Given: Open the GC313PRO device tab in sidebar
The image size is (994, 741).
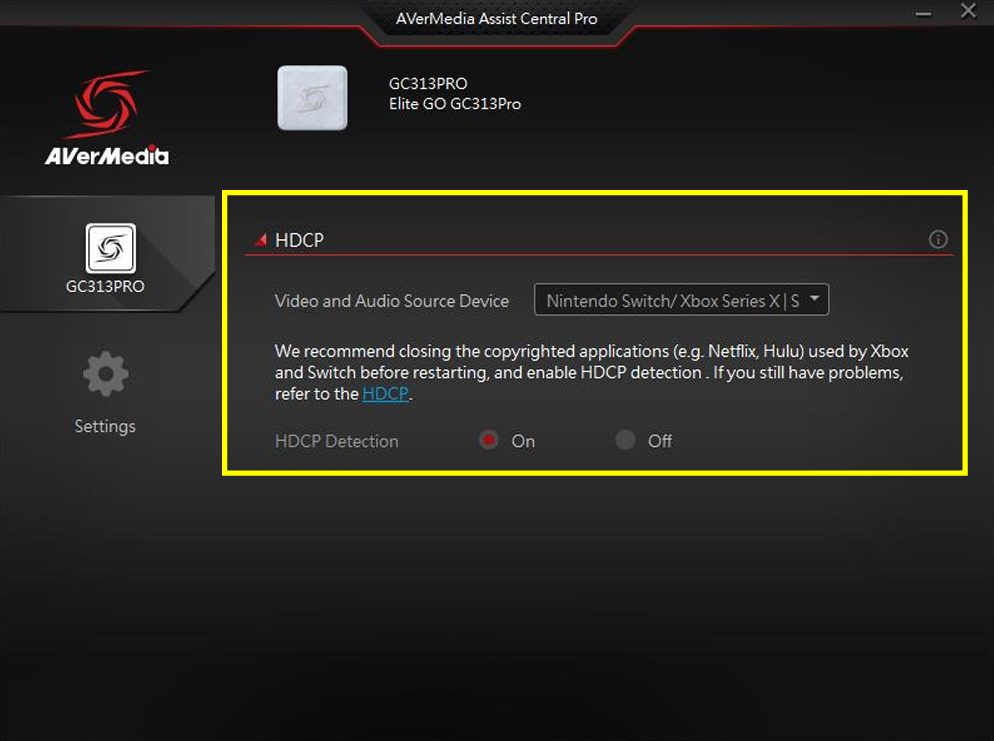Looking at the screenshot, I should (106, 255).
